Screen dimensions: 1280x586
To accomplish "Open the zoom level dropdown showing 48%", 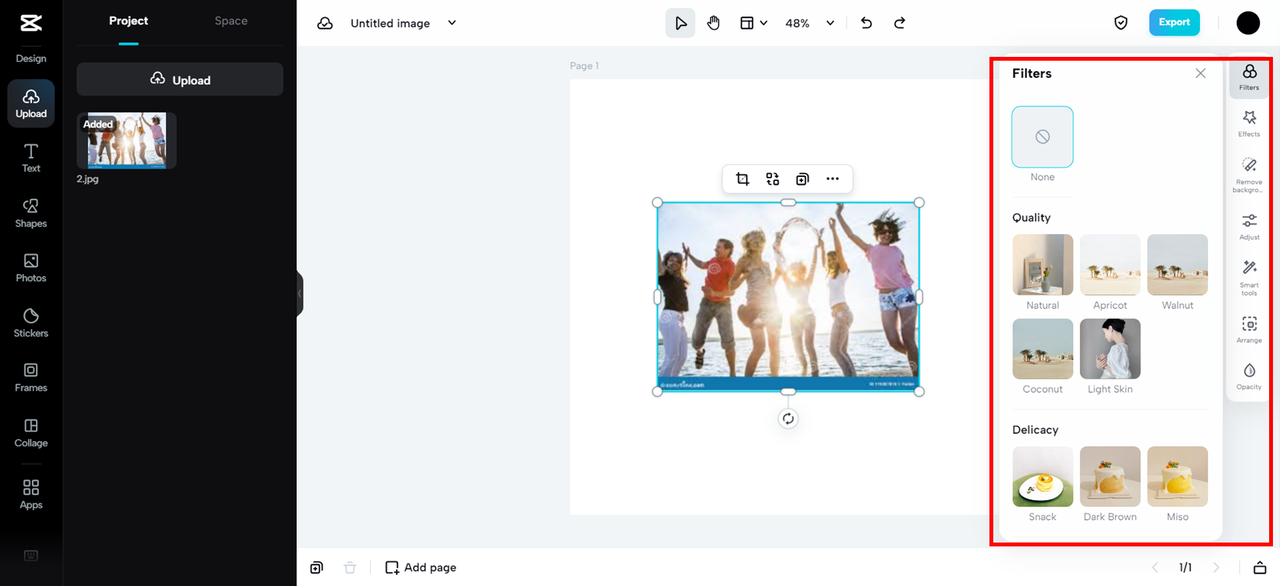I will (x=808, y=22).
